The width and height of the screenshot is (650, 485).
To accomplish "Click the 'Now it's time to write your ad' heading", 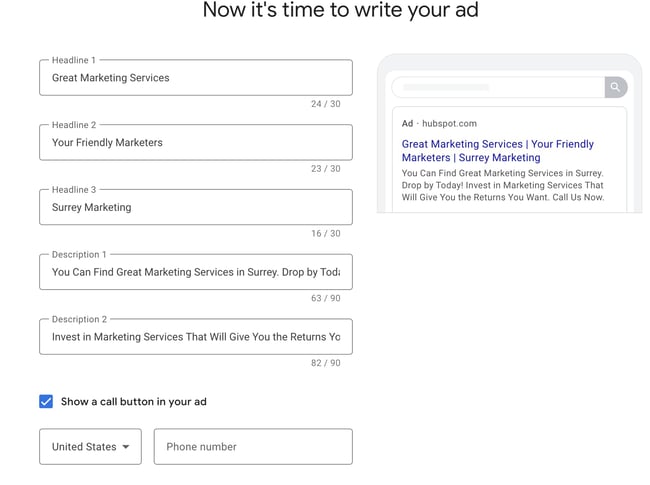I will 340,11.
